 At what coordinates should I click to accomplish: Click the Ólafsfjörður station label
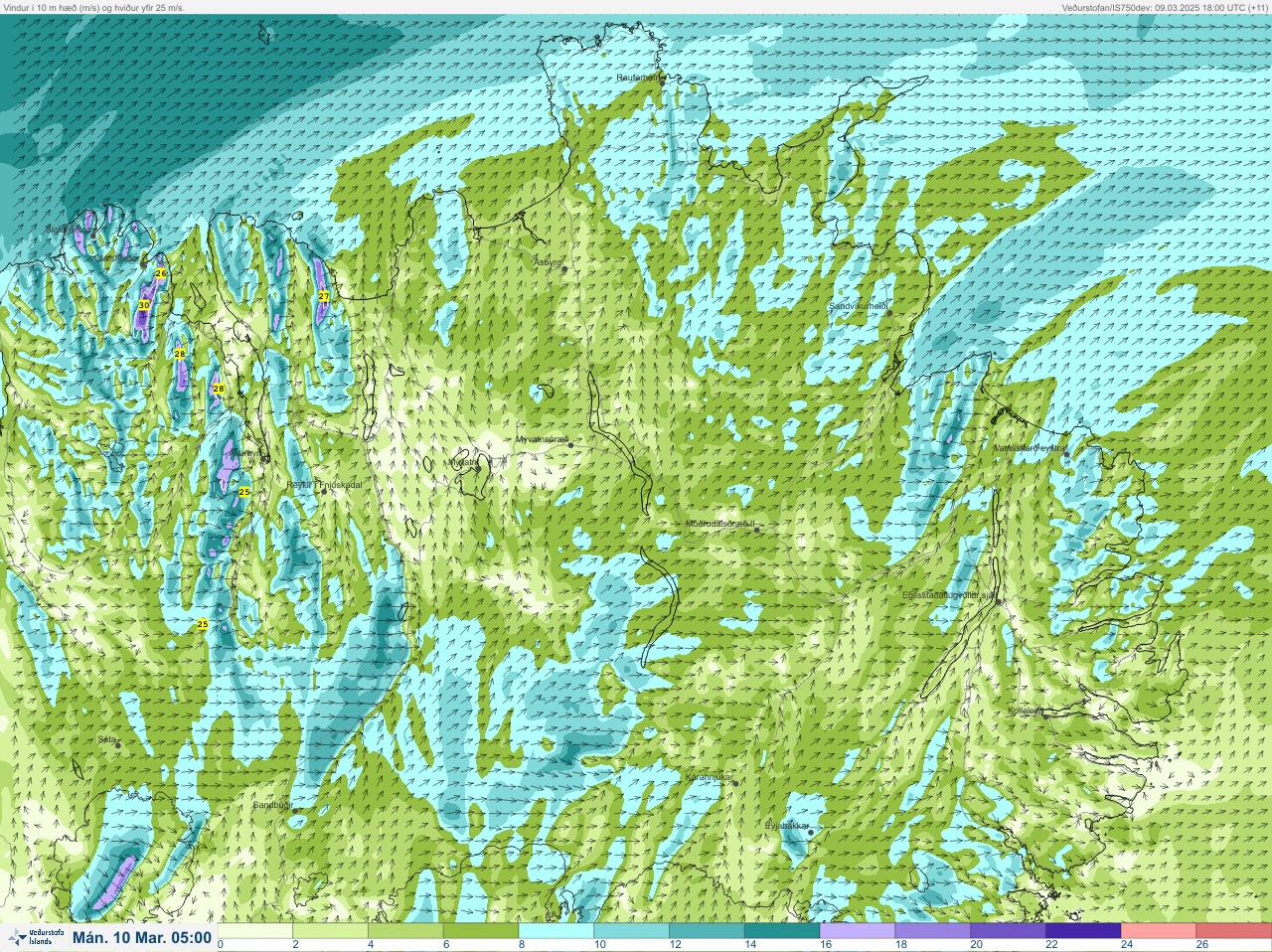click(117, 257)
